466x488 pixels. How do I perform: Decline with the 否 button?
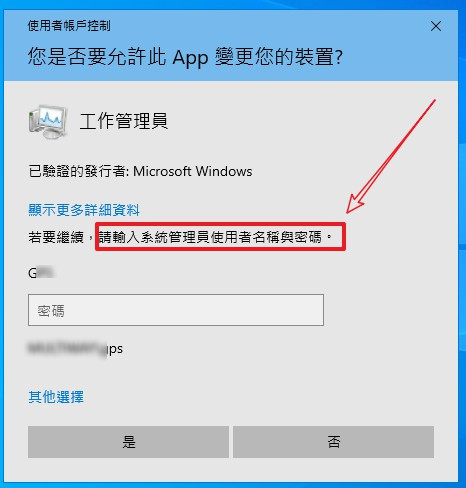333,442
